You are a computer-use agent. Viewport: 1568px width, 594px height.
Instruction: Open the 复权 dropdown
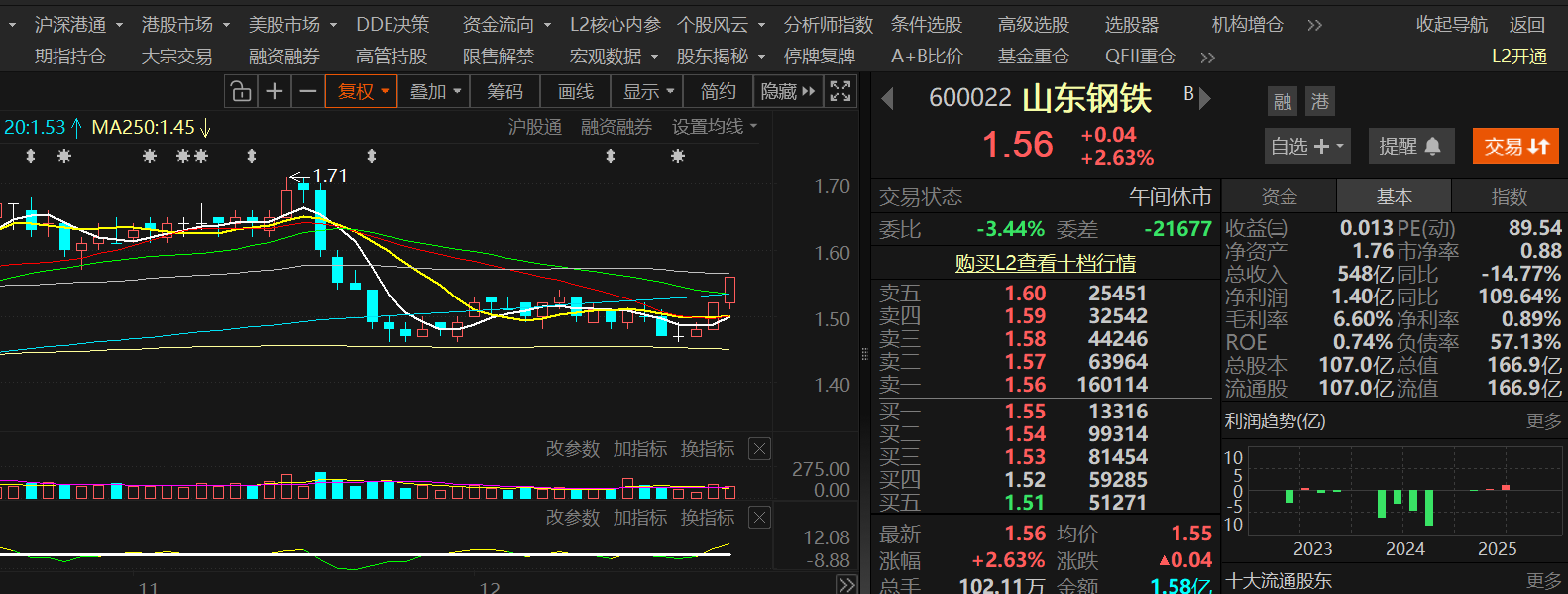(x=362, y=92)
